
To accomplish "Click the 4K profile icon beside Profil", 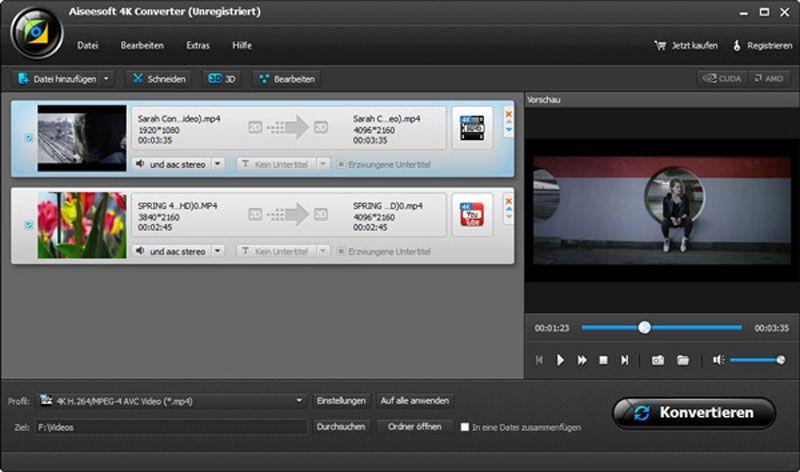I will click(46, 400).
